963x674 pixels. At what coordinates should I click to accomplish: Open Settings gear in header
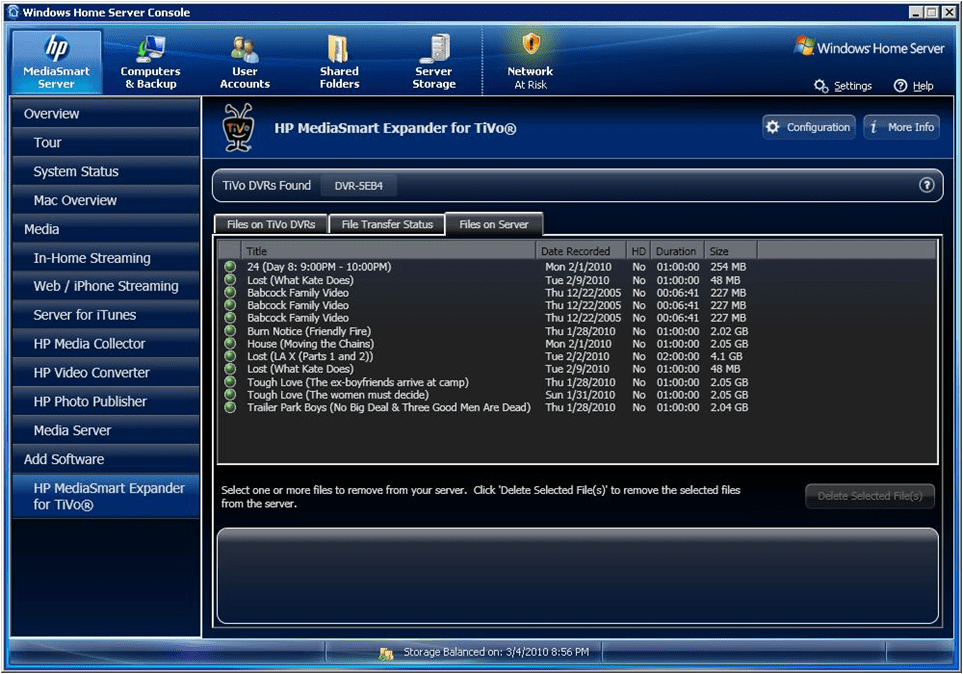click(843, 86)
